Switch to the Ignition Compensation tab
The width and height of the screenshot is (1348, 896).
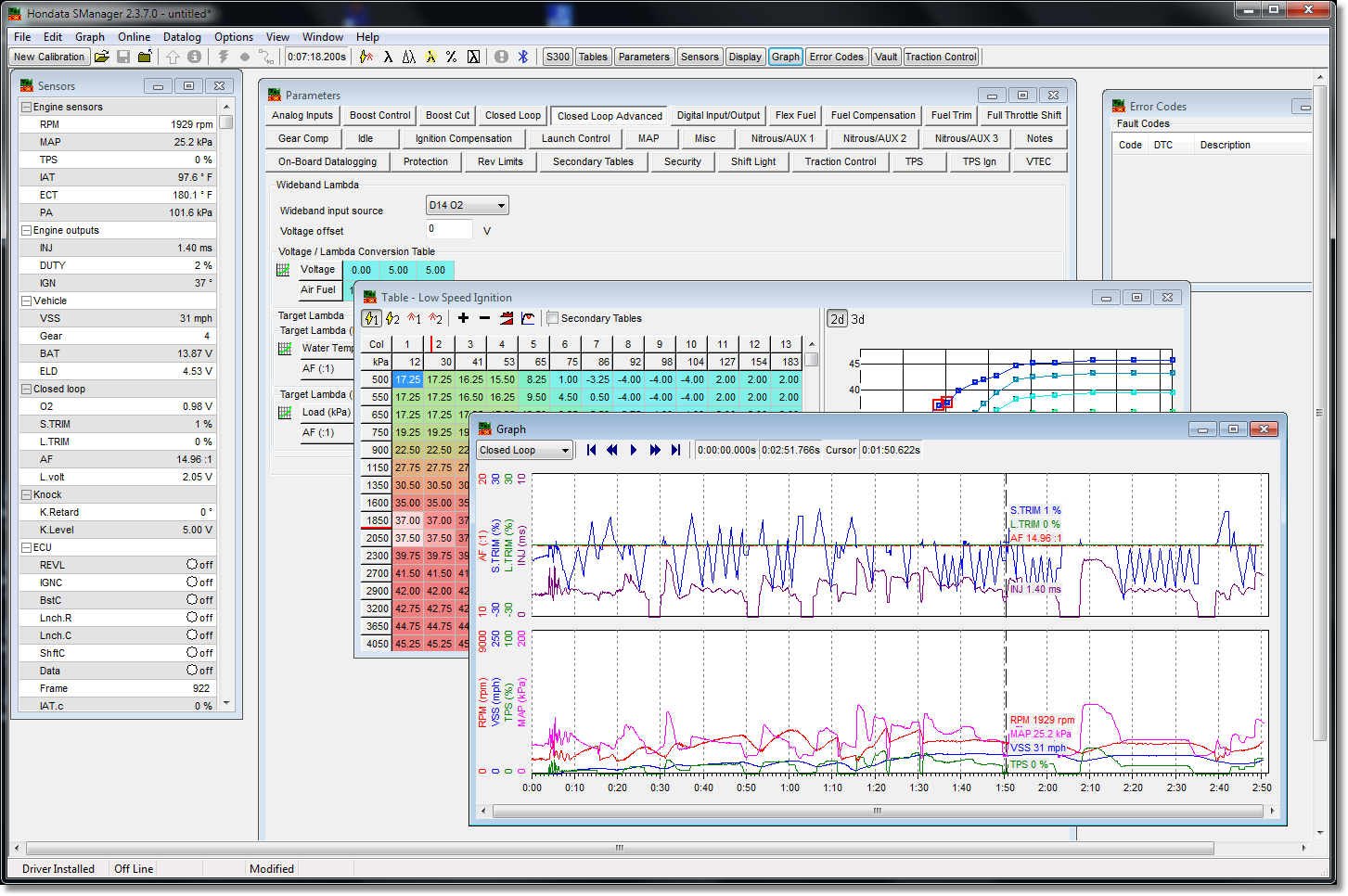463,139
